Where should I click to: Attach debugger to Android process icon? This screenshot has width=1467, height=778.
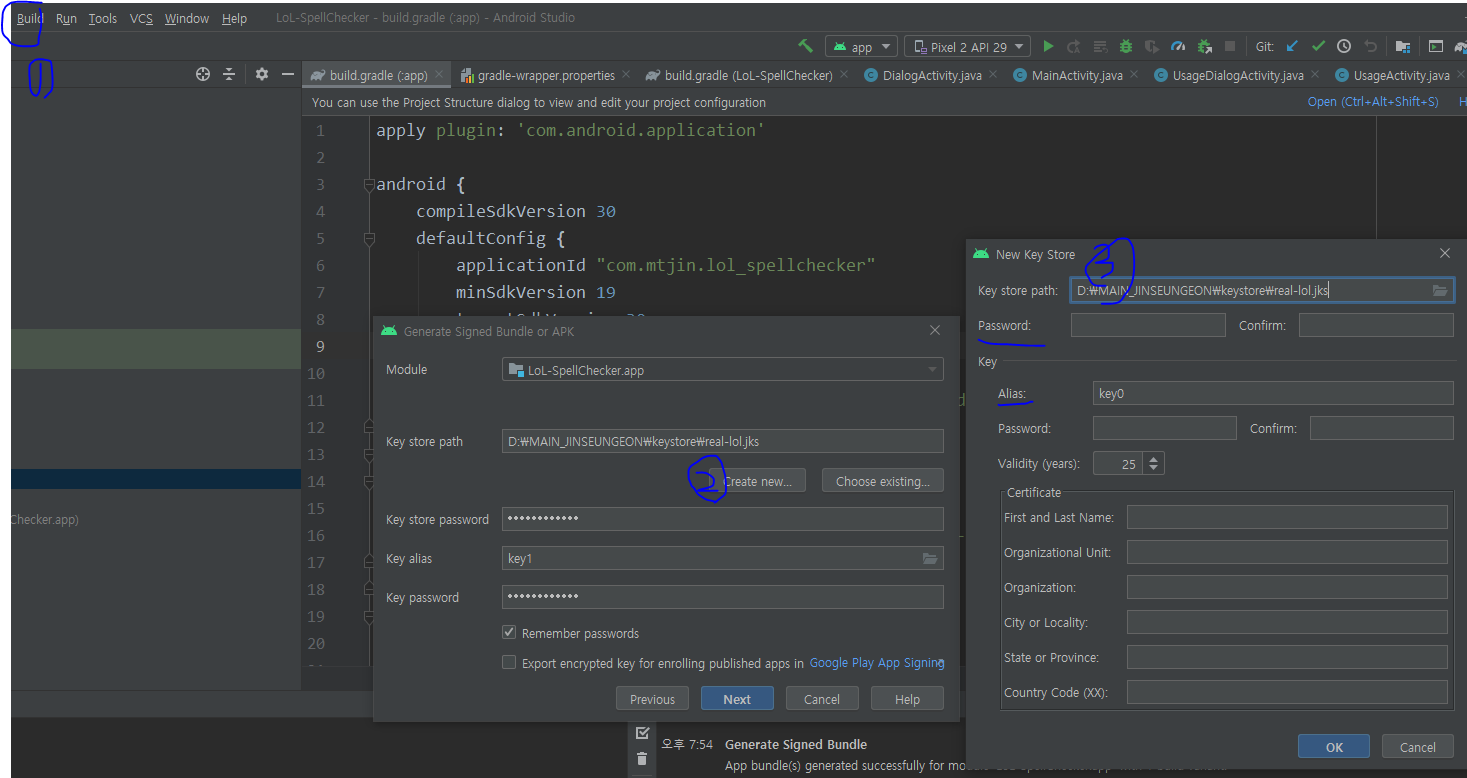[1204, 46]
